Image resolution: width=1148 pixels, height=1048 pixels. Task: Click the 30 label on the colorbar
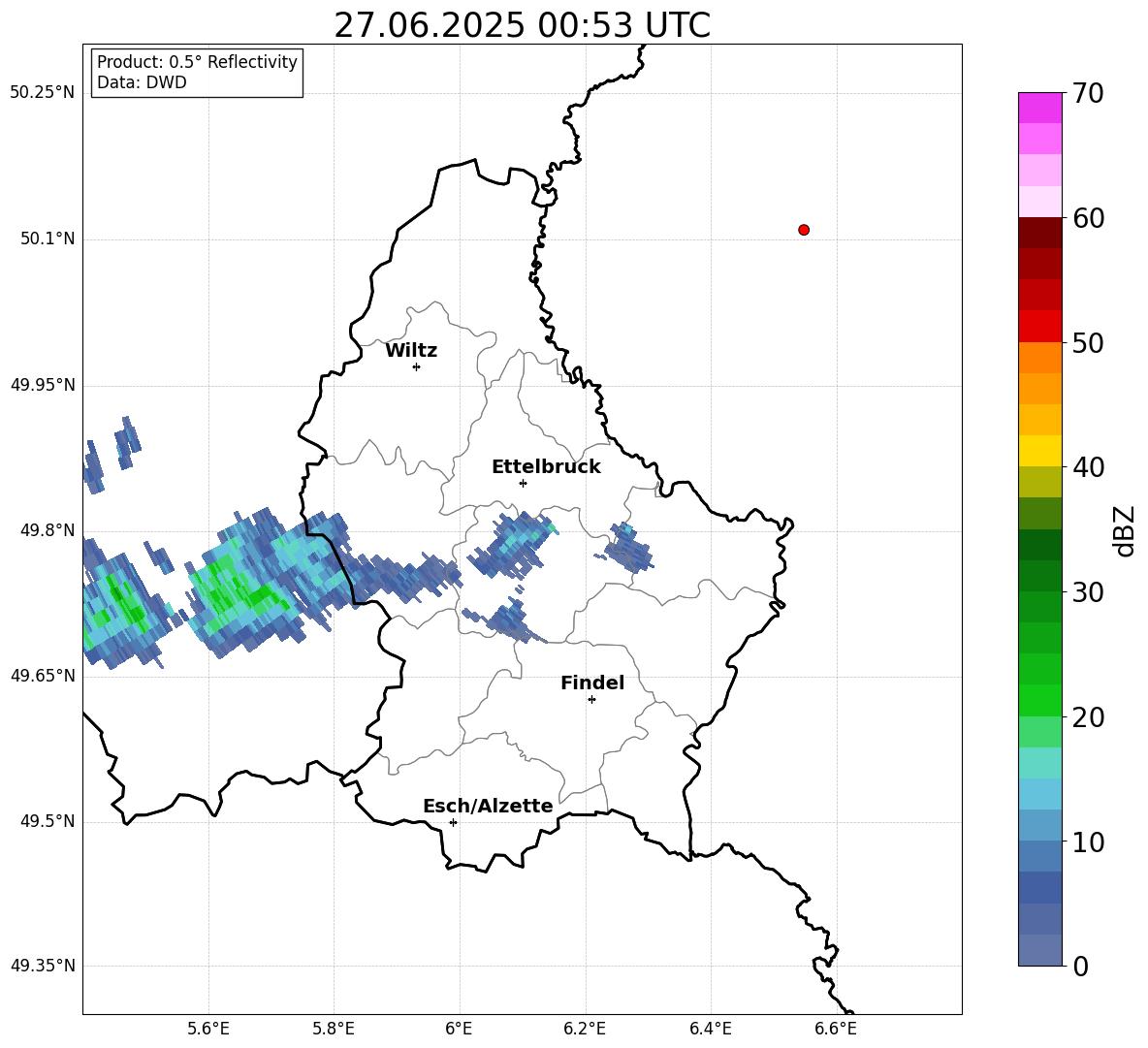coord(1088,592)
